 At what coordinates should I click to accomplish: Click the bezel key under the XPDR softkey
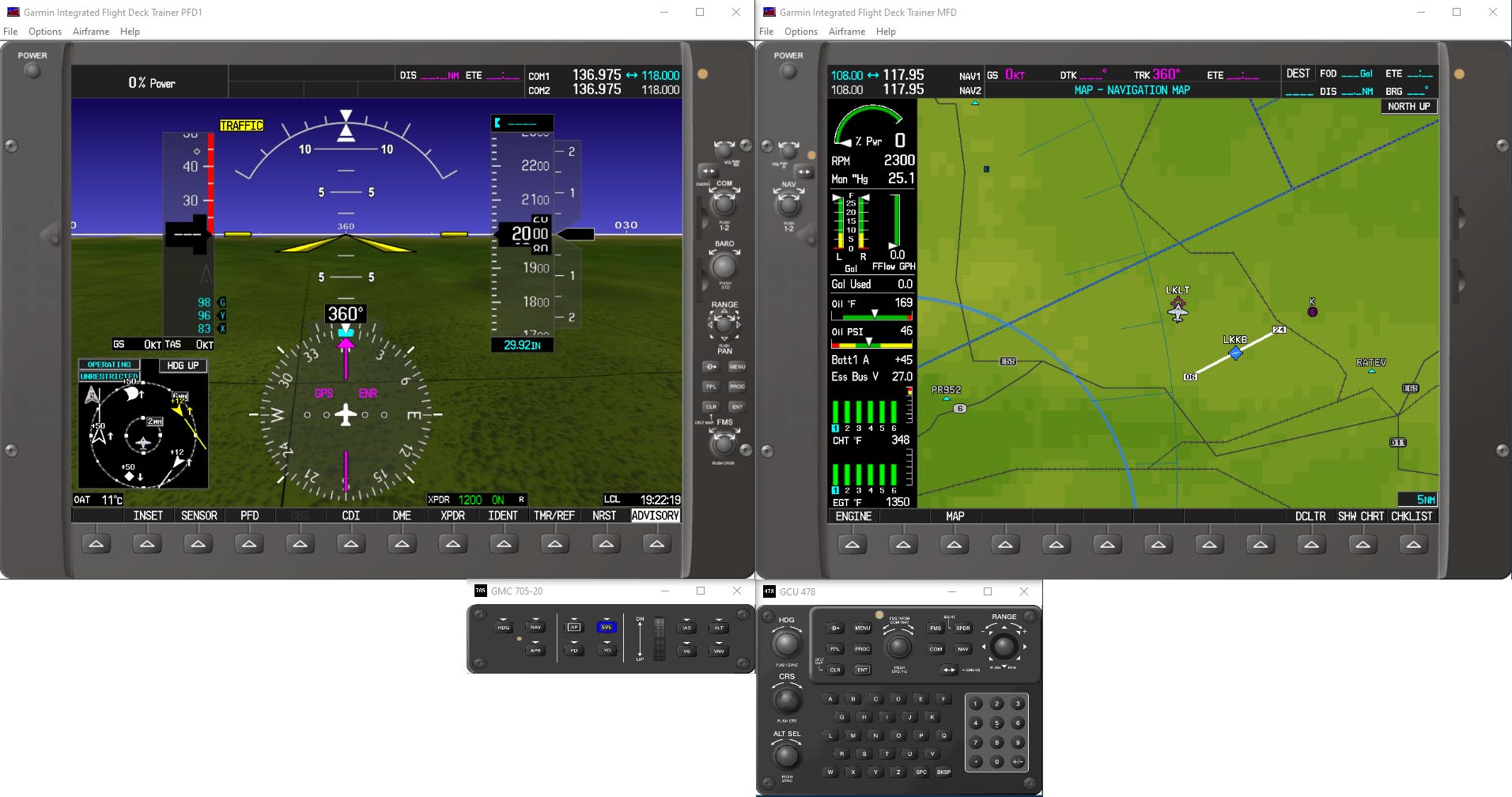(452, 544)
